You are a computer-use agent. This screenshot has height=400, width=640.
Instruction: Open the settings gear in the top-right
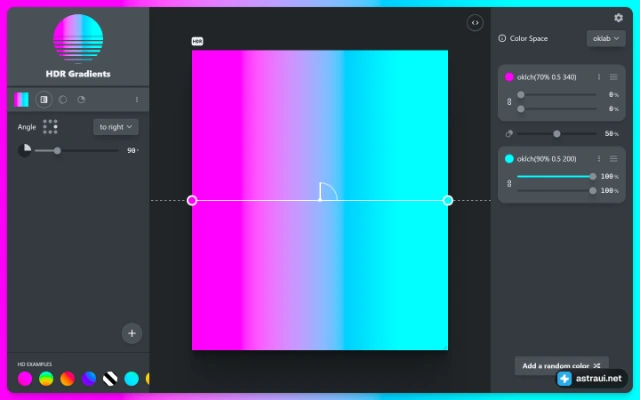coord(618,18)
